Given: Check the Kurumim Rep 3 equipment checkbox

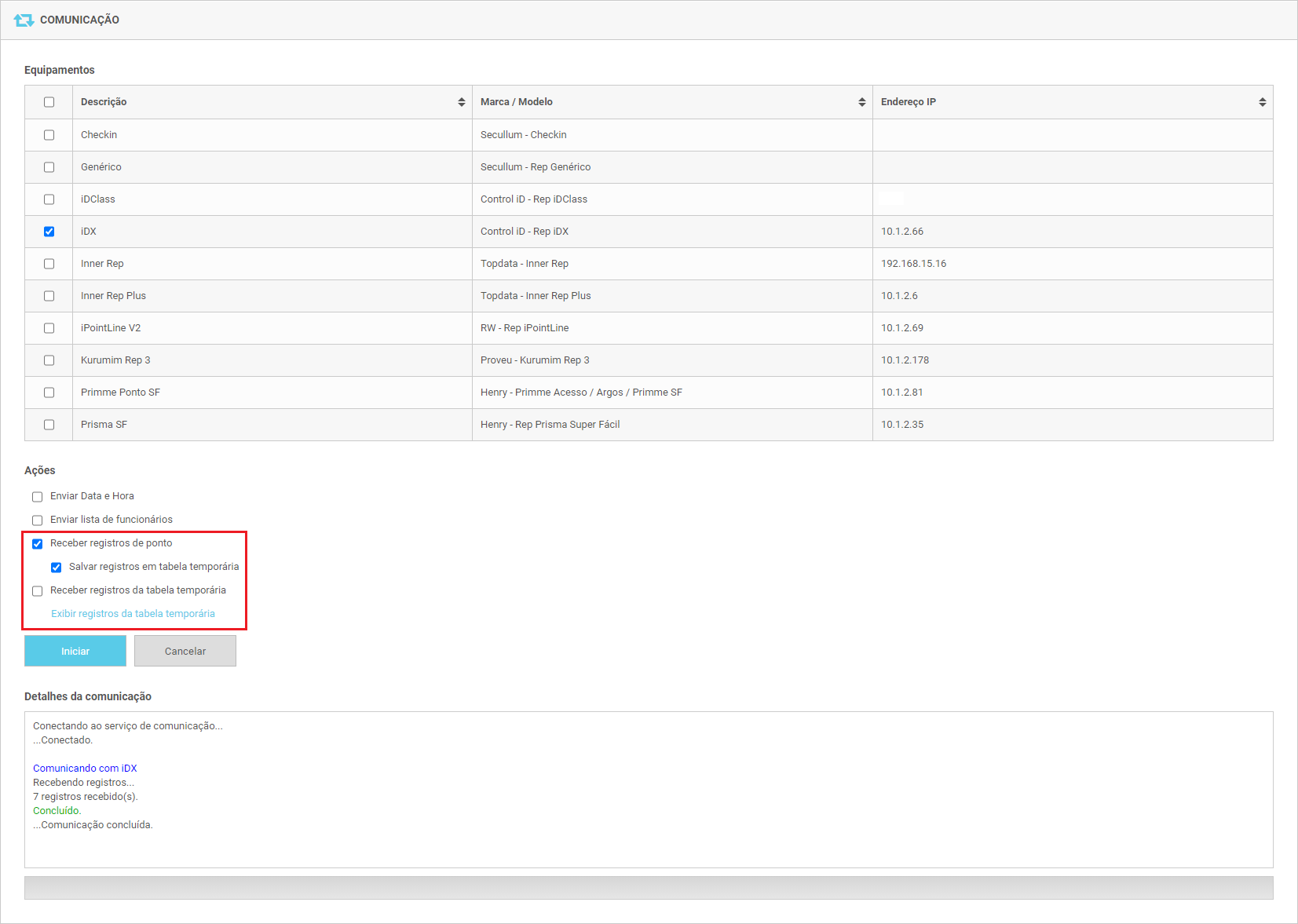Looking at the screenshot, I should pyautogui.click(x=49, y=360).
